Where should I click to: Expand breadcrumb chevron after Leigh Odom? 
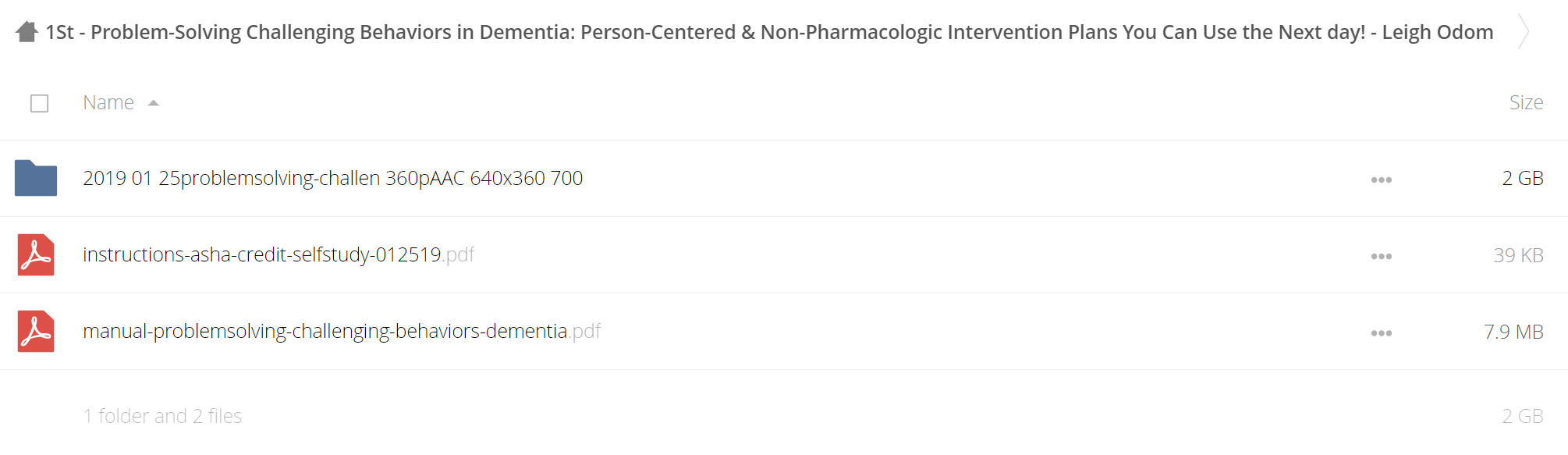pos(1523,32)
